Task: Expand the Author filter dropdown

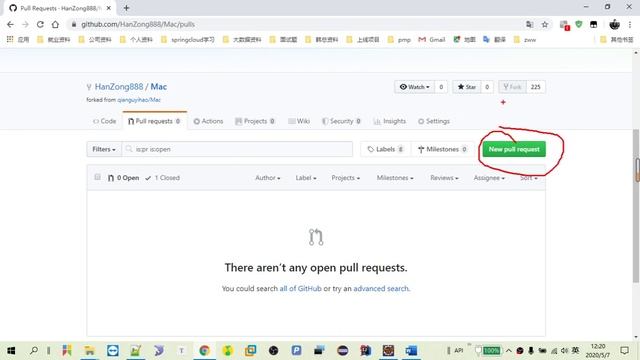Action: [x=268, y=178]
